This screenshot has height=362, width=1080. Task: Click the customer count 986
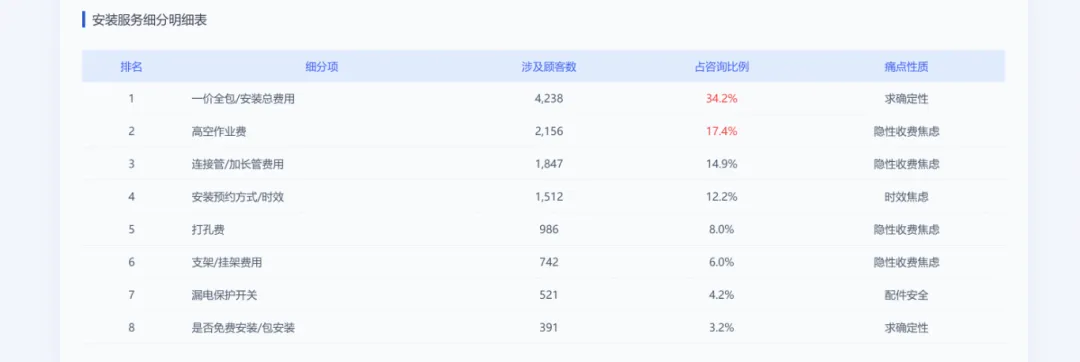coord(549,229)
